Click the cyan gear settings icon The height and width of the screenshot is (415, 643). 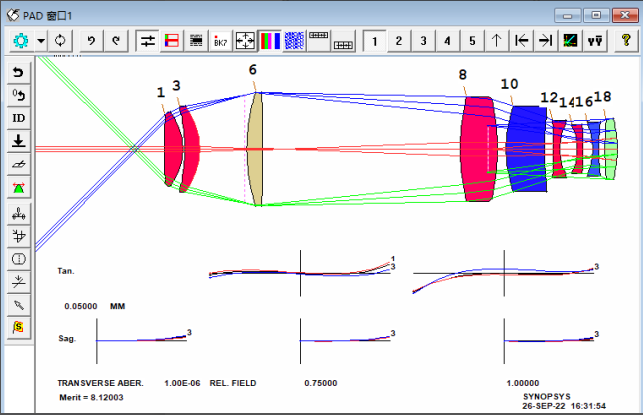pyautogui.click(x=21, y=41)
